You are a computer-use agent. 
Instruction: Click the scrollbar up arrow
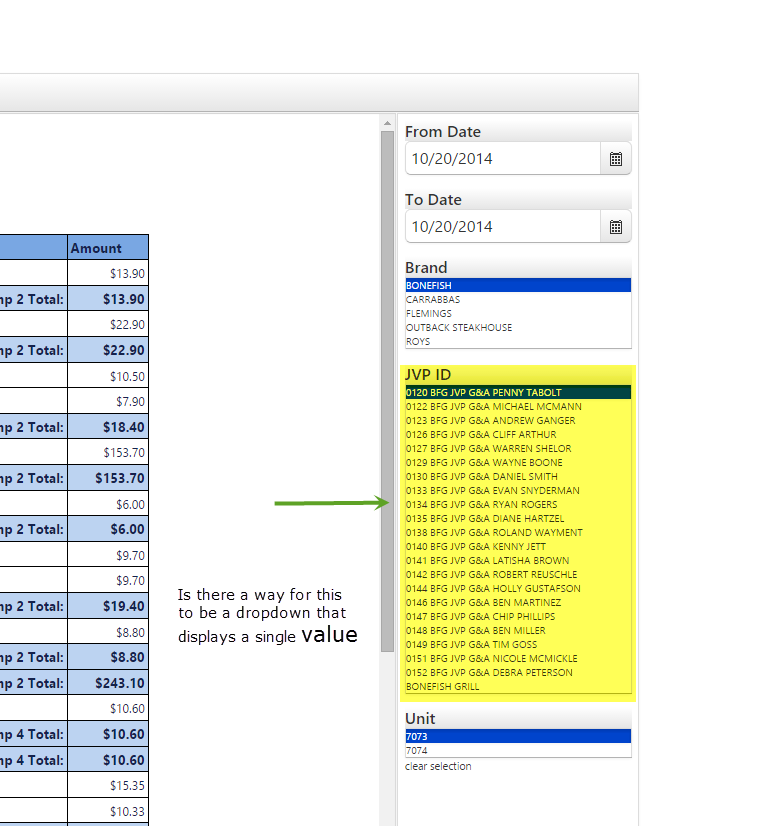(388, 123)
